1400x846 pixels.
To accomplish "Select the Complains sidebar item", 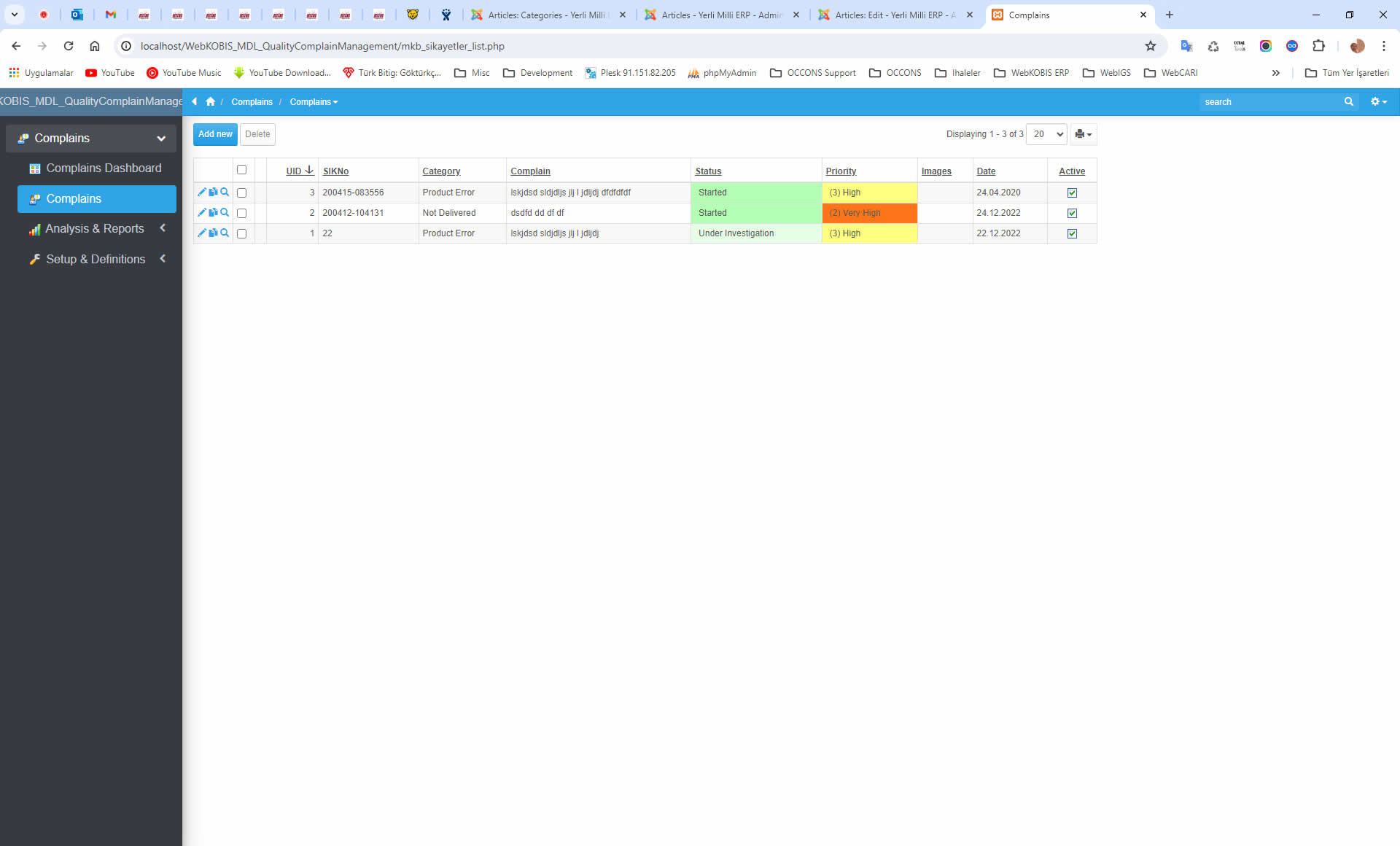I will 96,199.
